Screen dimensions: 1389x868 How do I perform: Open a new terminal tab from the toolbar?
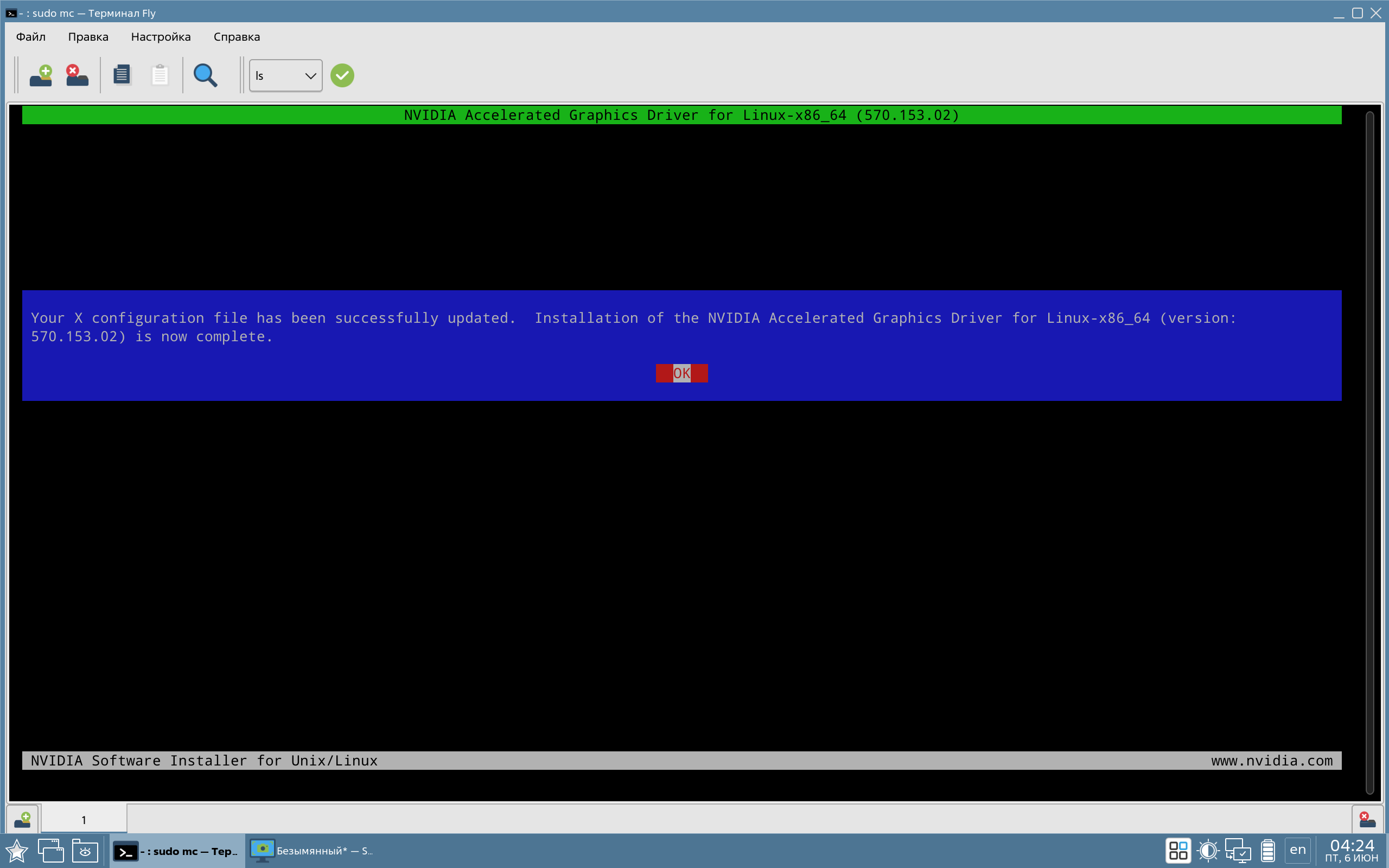point(41,75)
